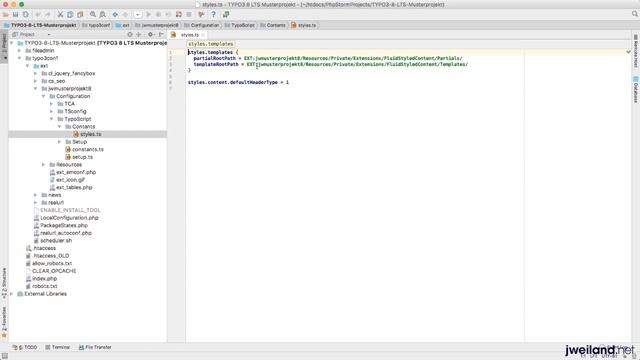
Task: Expand the External Libraries node
Action: pyautogui.click(x=12, y=294)
